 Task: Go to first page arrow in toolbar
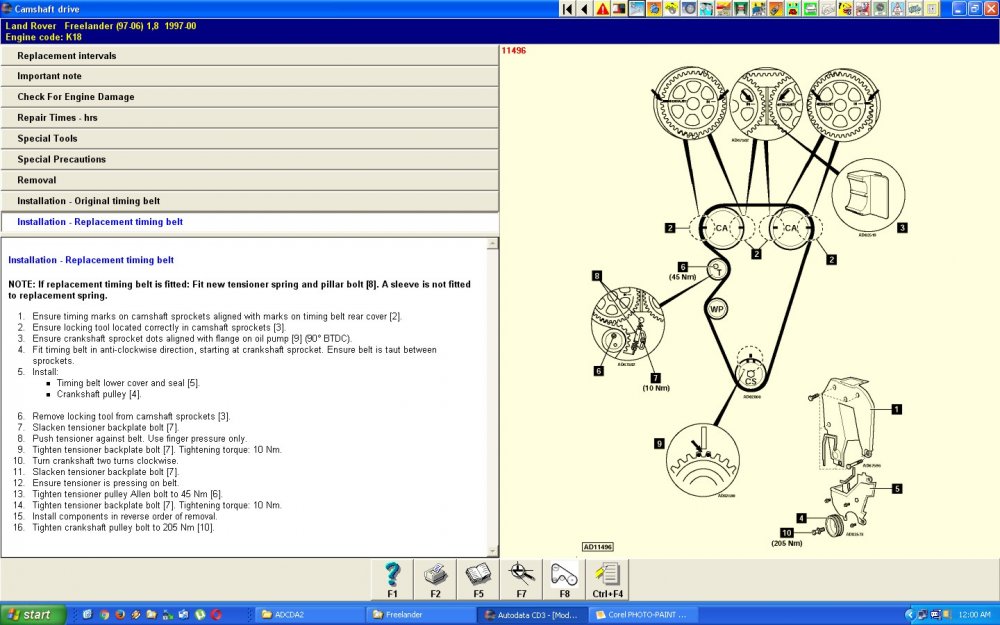click(567, 9)
